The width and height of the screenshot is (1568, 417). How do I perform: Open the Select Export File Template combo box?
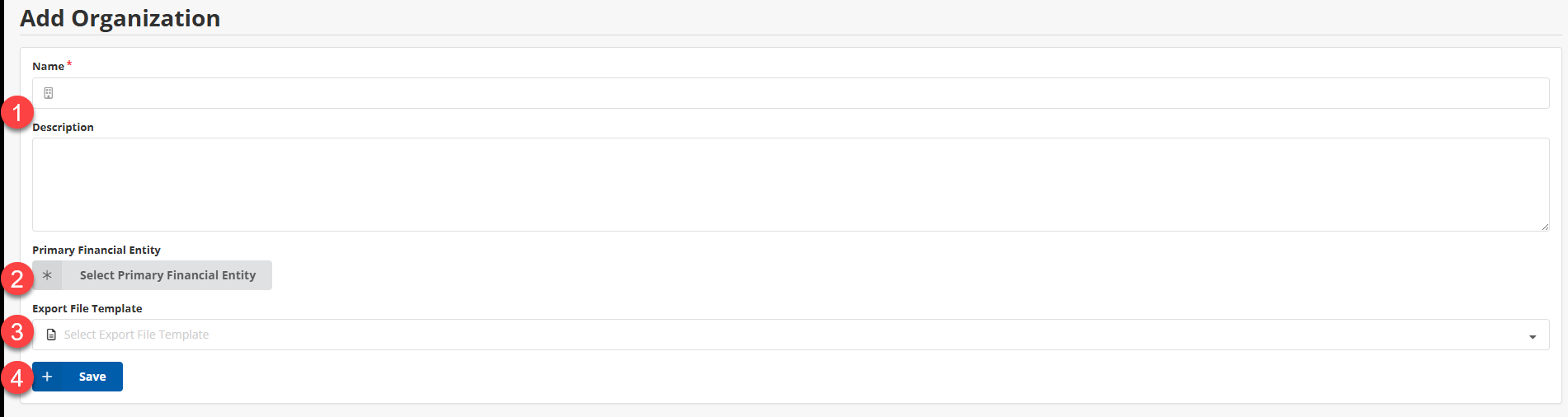tap(742, 335)
